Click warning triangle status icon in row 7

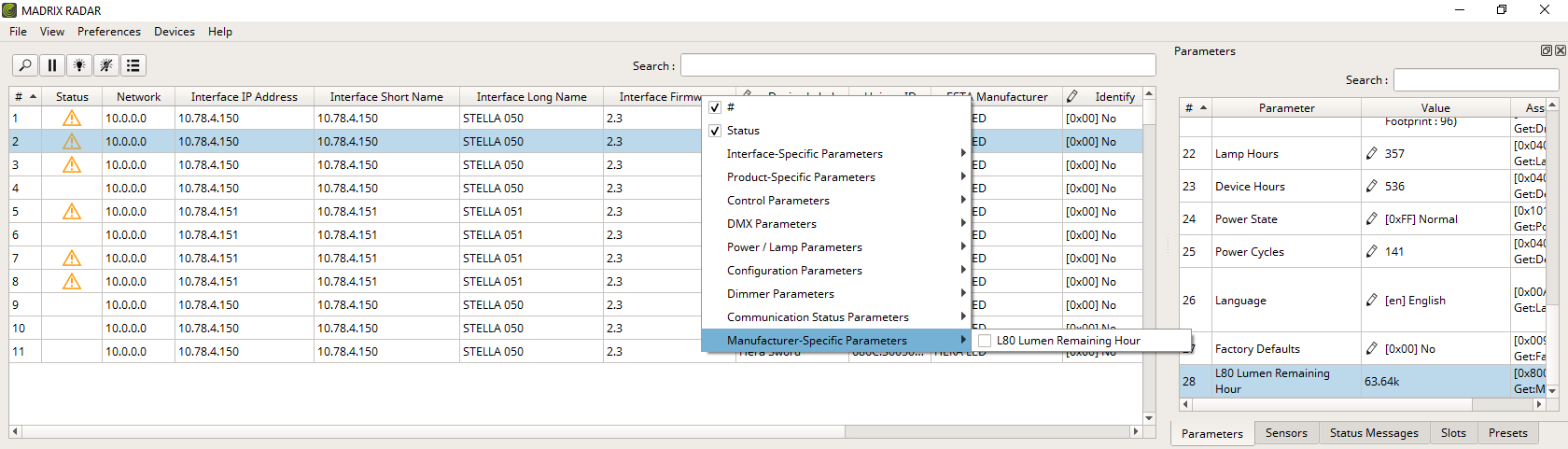[72, 259]
